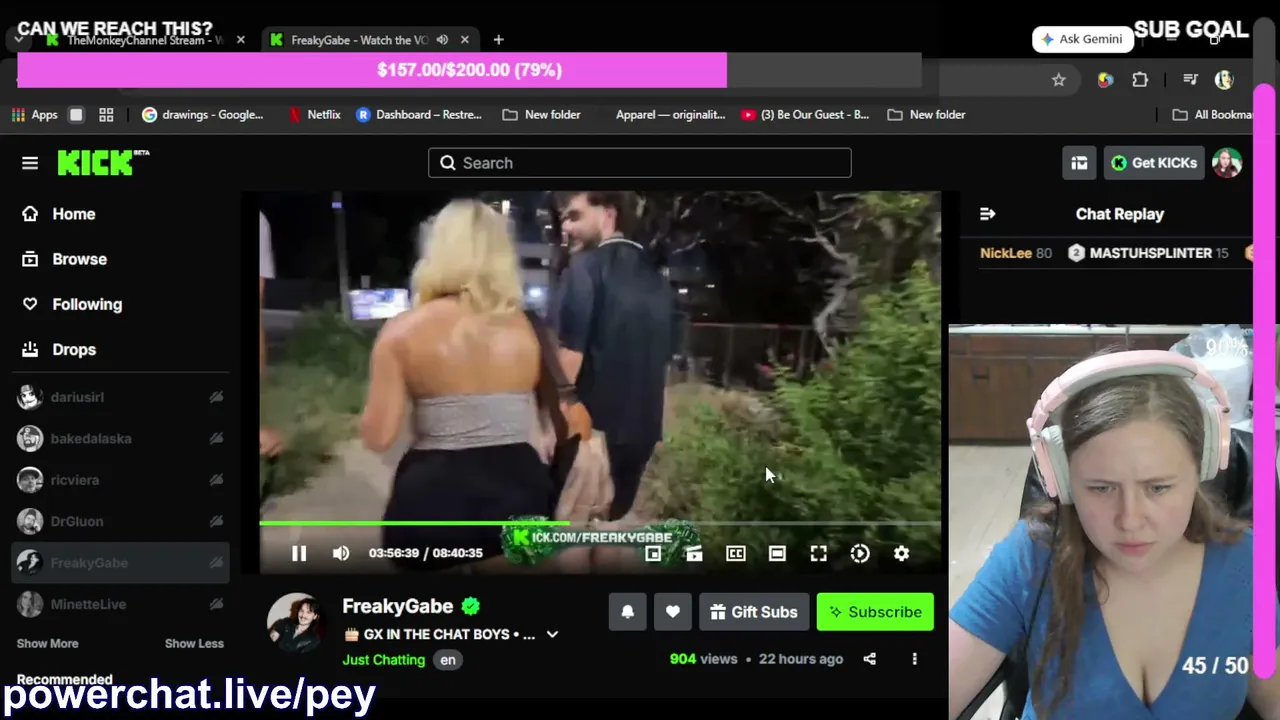Click MASTUHSPLINTER on the gifter leaderboard
Viewport: 1280px width, 720px height.
click(x=1151, y=253)
